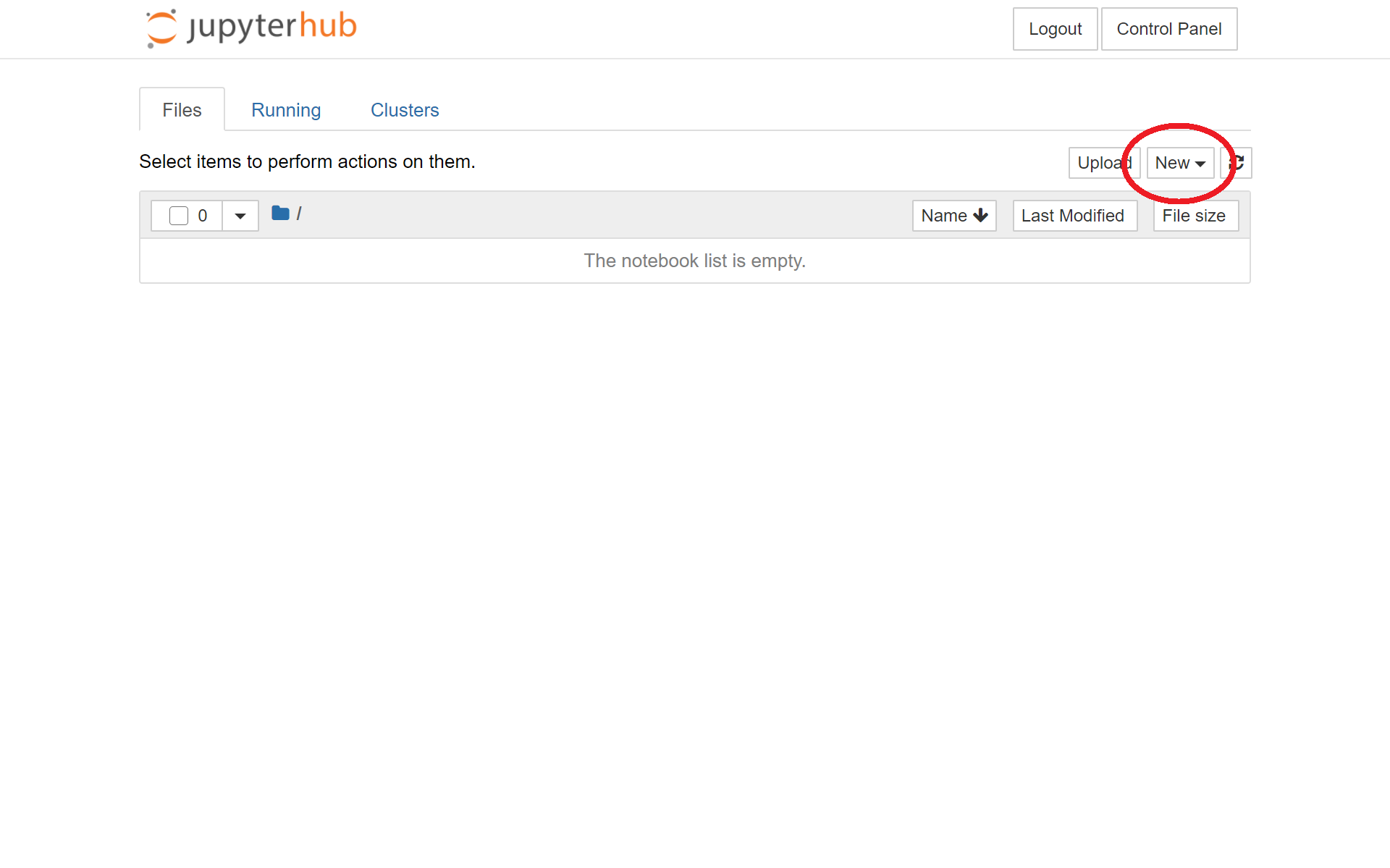1390x868 pixels.
Task: Click the notebook list empty area
Action: point(694,261)
